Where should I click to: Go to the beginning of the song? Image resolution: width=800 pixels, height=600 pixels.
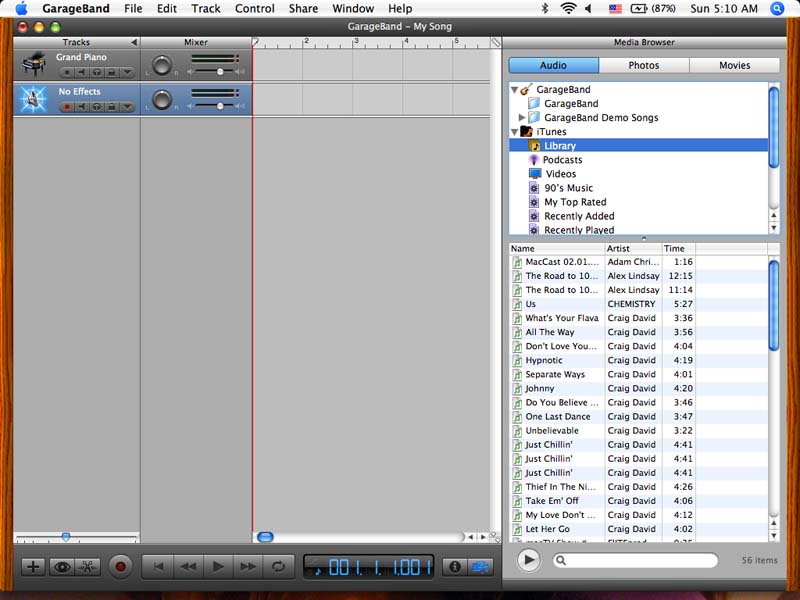[x=158, y=567]
